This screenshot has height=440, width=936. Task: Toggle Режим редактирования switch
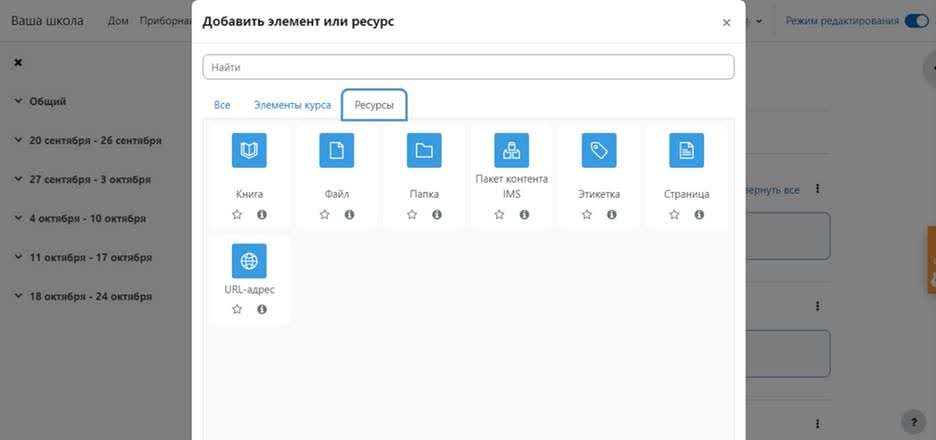(916, 21)
